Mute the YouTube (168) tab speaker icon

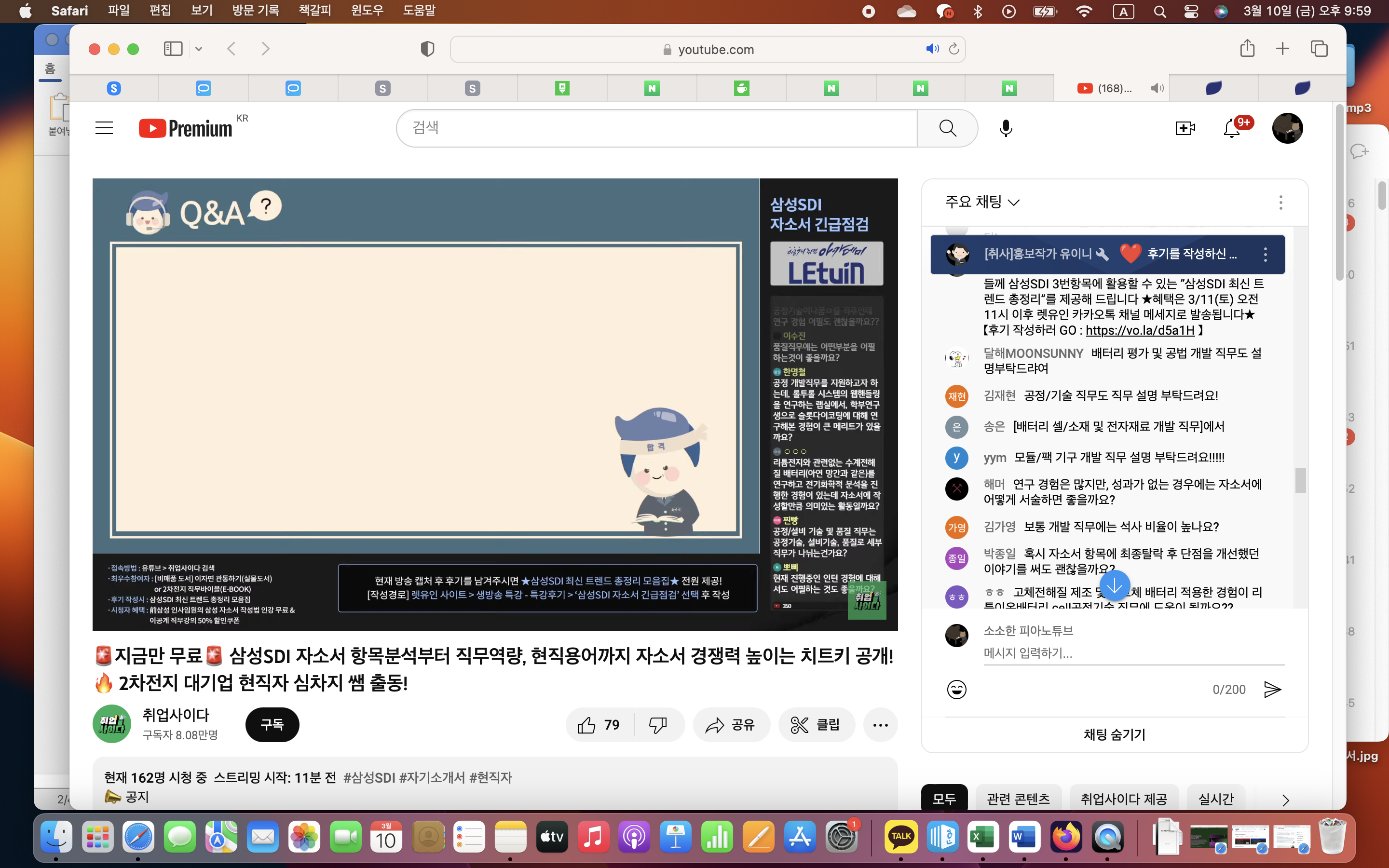[x=1157, y=88]
